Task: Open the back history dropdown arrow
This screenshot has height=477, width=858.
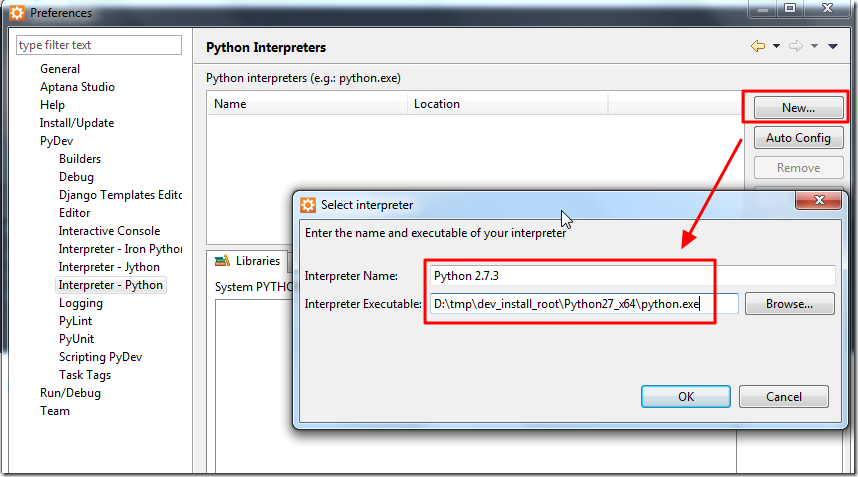Action: tap(774, 46)
